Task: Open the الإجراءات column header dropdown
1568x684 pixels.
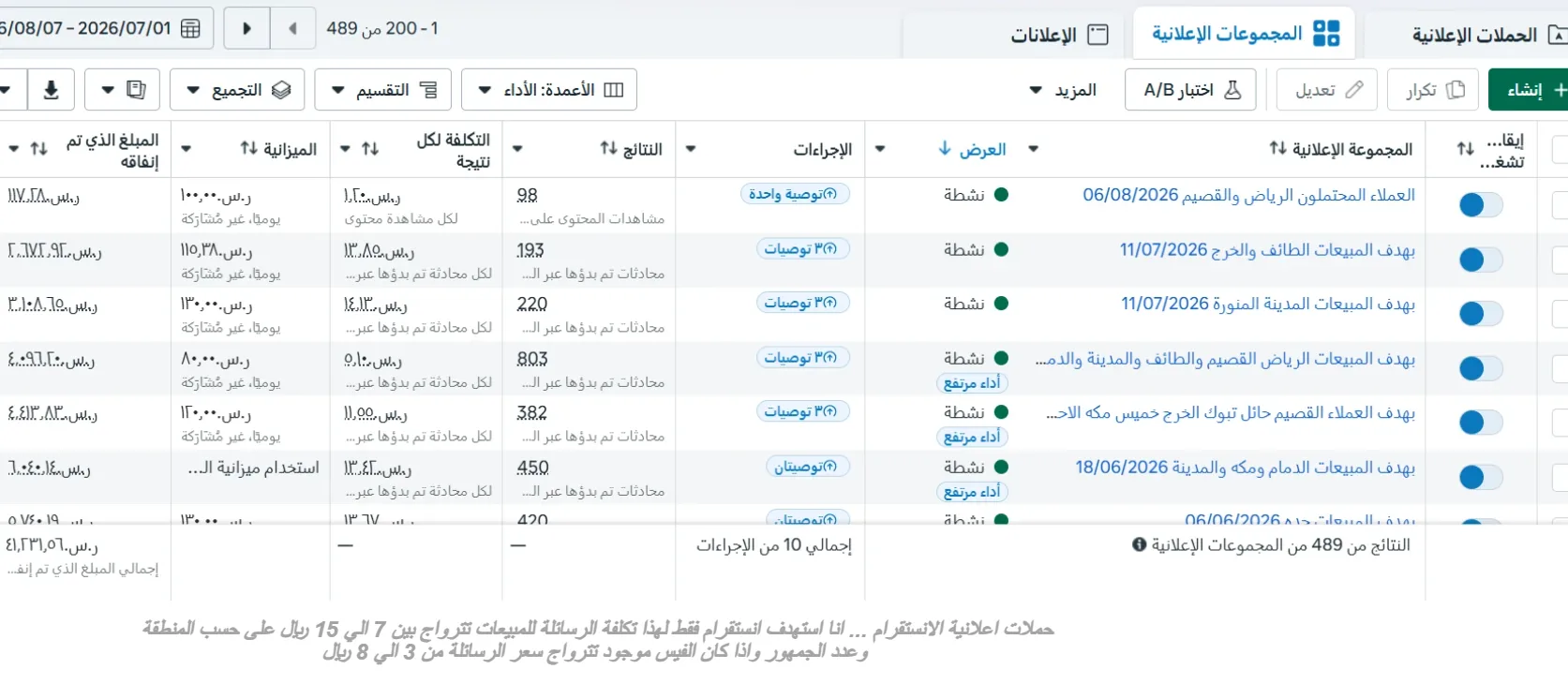Action: (x=691, y=148)
